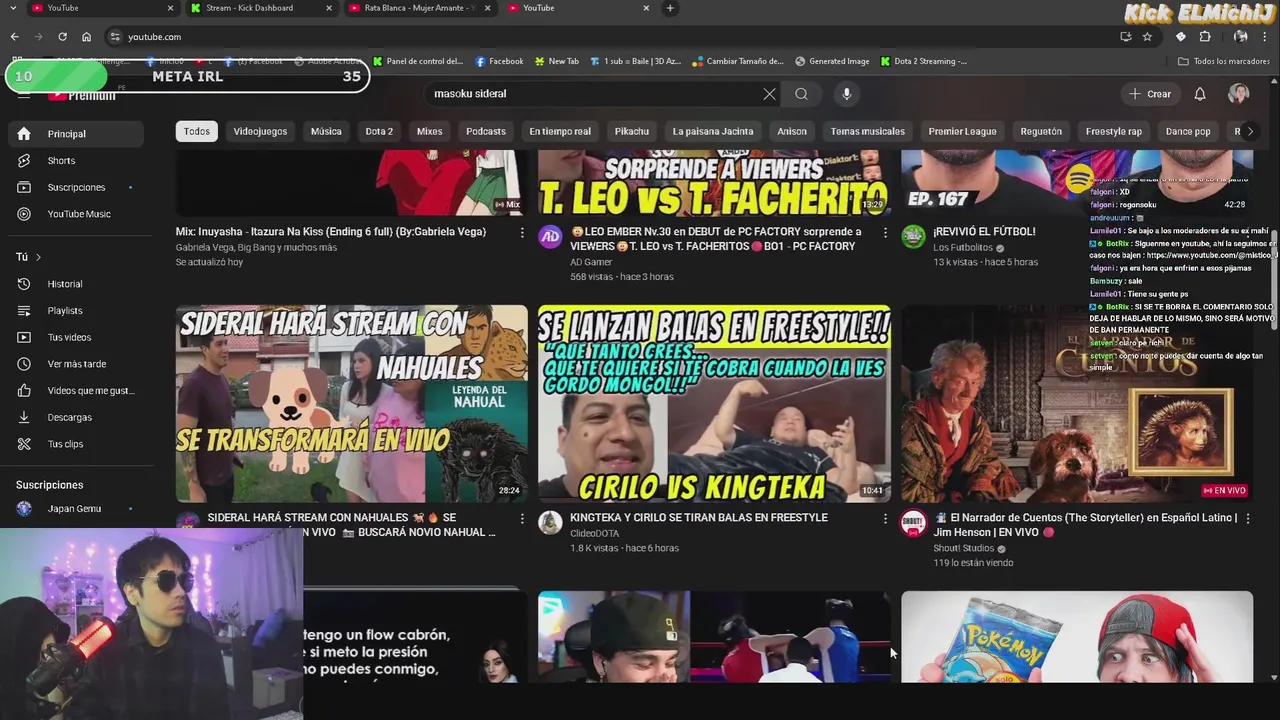The height and width of the screenshot is (720, 1280).
Task: Select the Pikachu filter chip
Action: (x=632, y=131)
